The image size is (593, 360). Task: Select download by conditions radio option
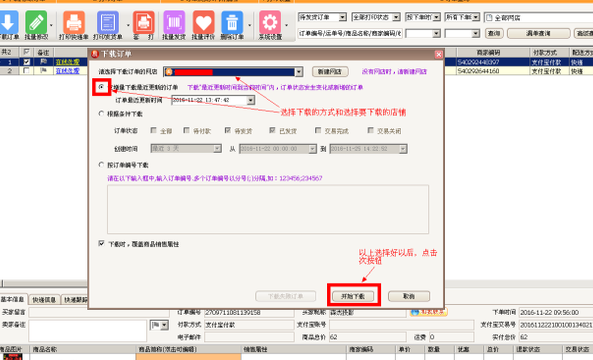coord(101,113)
